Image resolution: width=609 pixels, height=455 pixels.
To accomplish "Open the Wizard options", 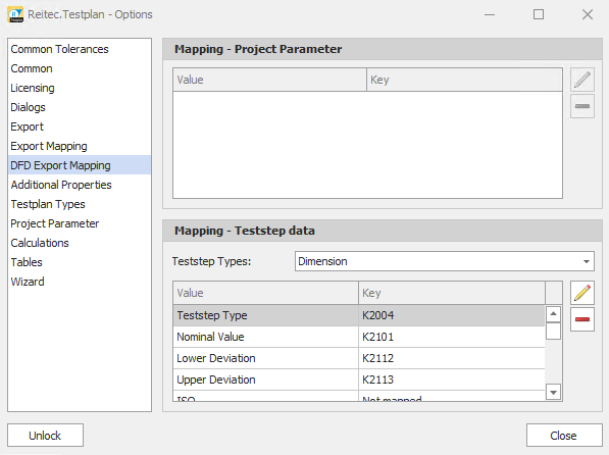I will click(x=28, y=282).
